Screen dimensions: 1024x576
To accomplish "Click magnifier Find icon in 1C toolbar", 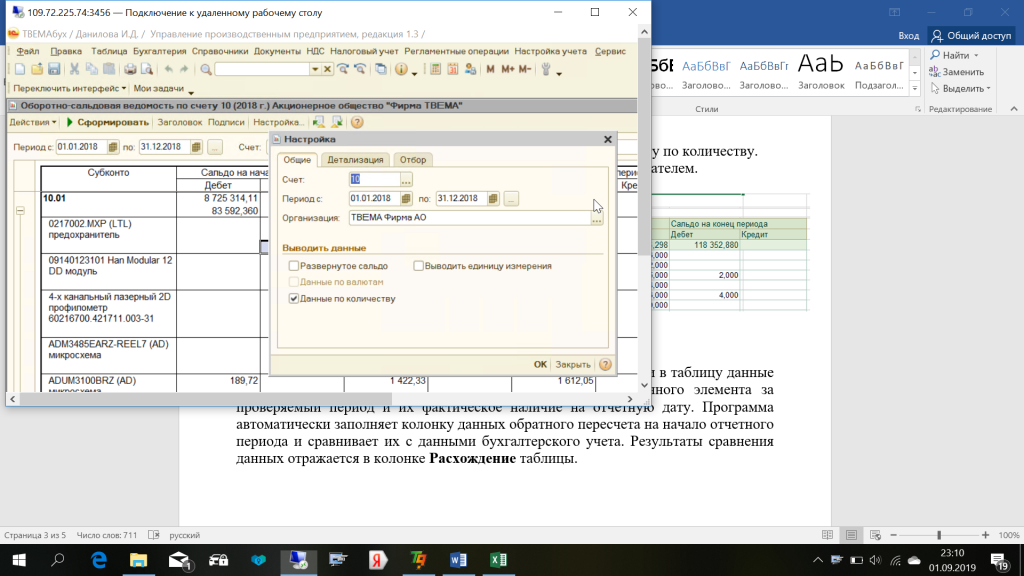I will point(206,69).
